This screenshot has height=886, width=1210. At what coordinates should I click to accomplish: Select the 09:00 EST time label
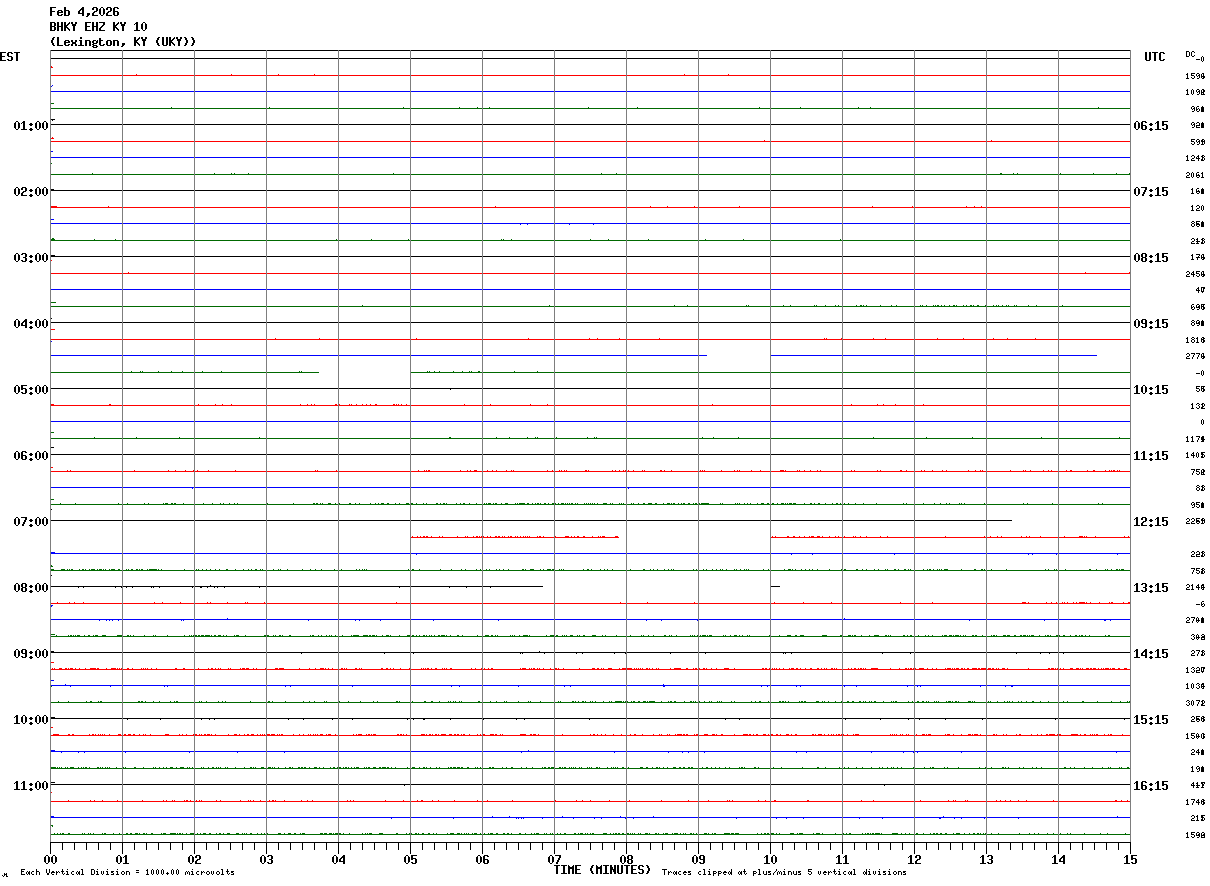point(31,654)
